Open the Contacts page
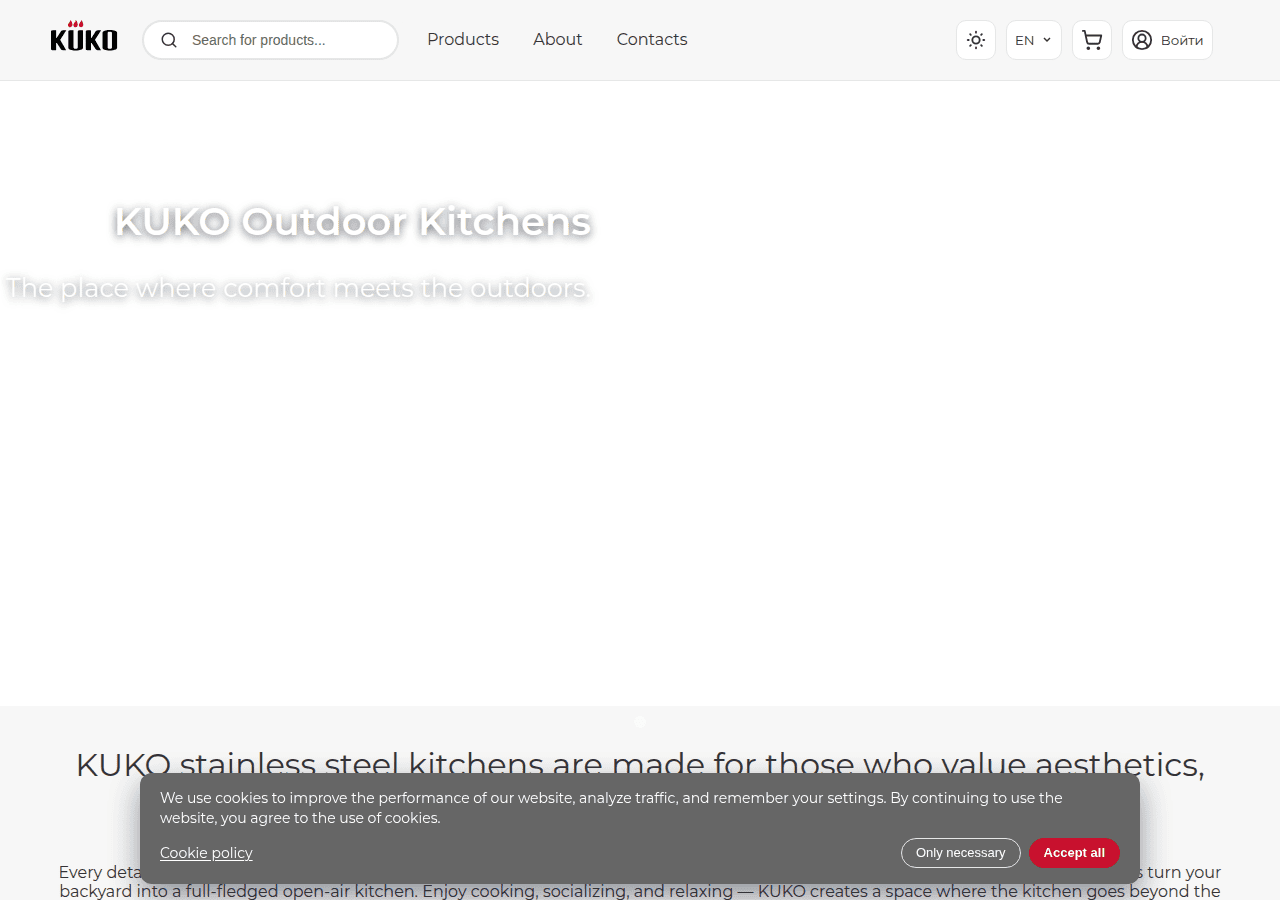Viewport: 1280px width, 900px height. (652, 40)
